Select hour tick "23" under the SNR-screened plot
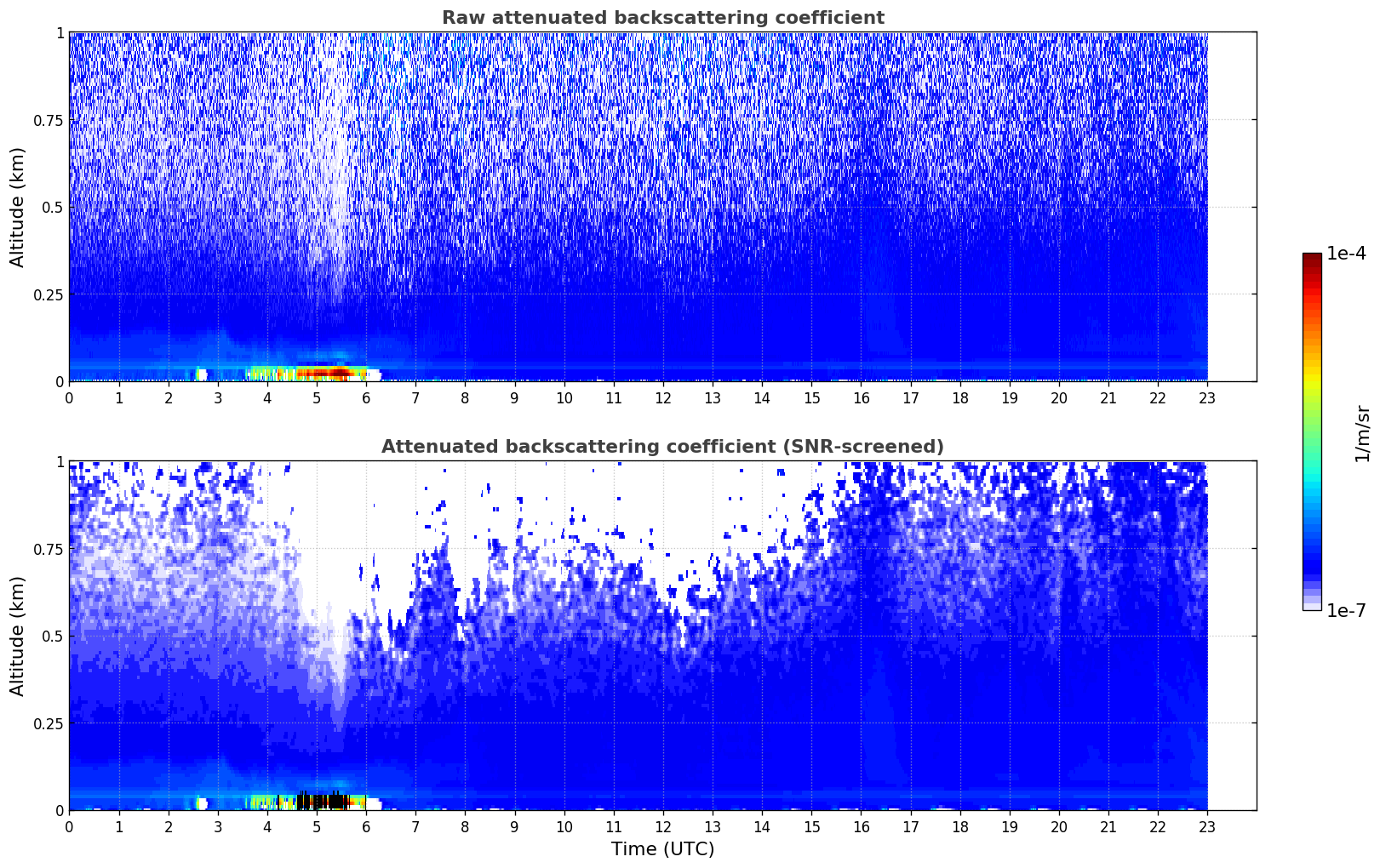 point(1207,826)
